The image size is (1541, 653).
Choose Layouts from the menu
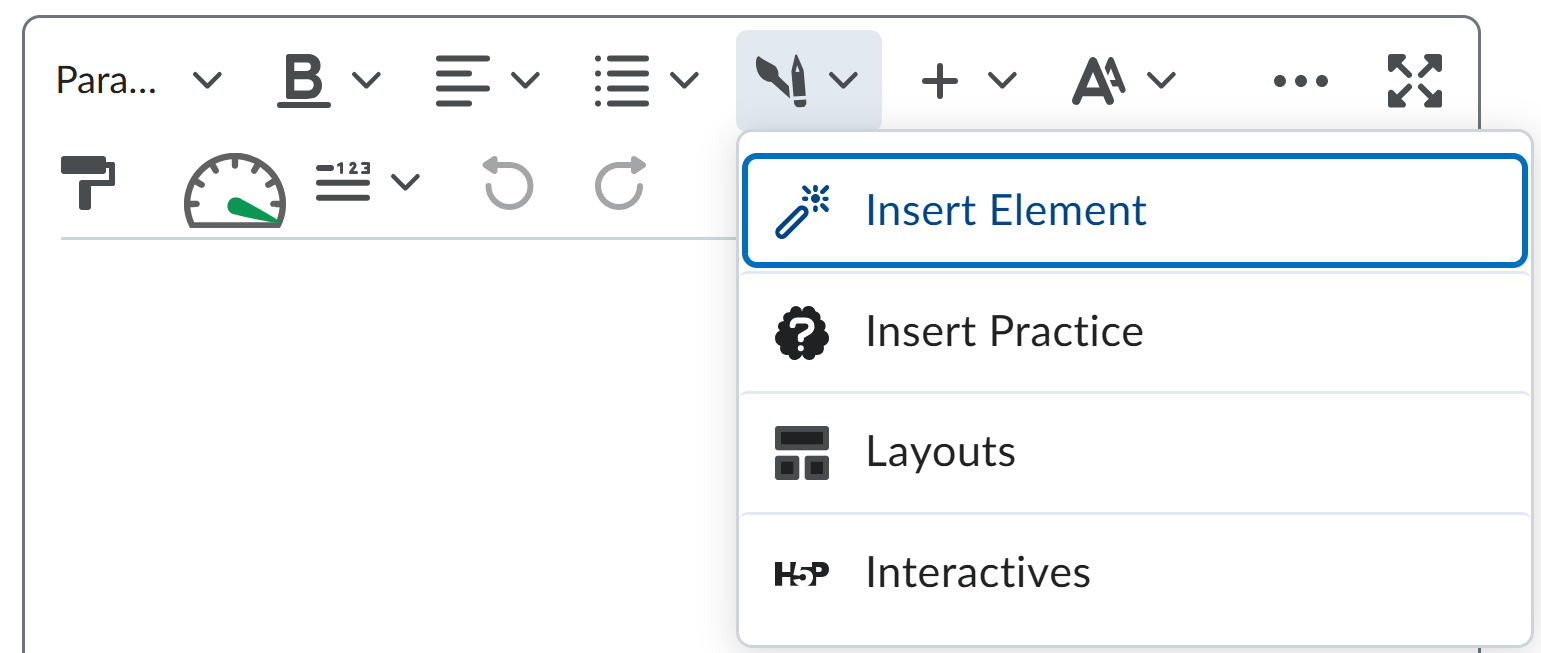(x=1135, y=452)
